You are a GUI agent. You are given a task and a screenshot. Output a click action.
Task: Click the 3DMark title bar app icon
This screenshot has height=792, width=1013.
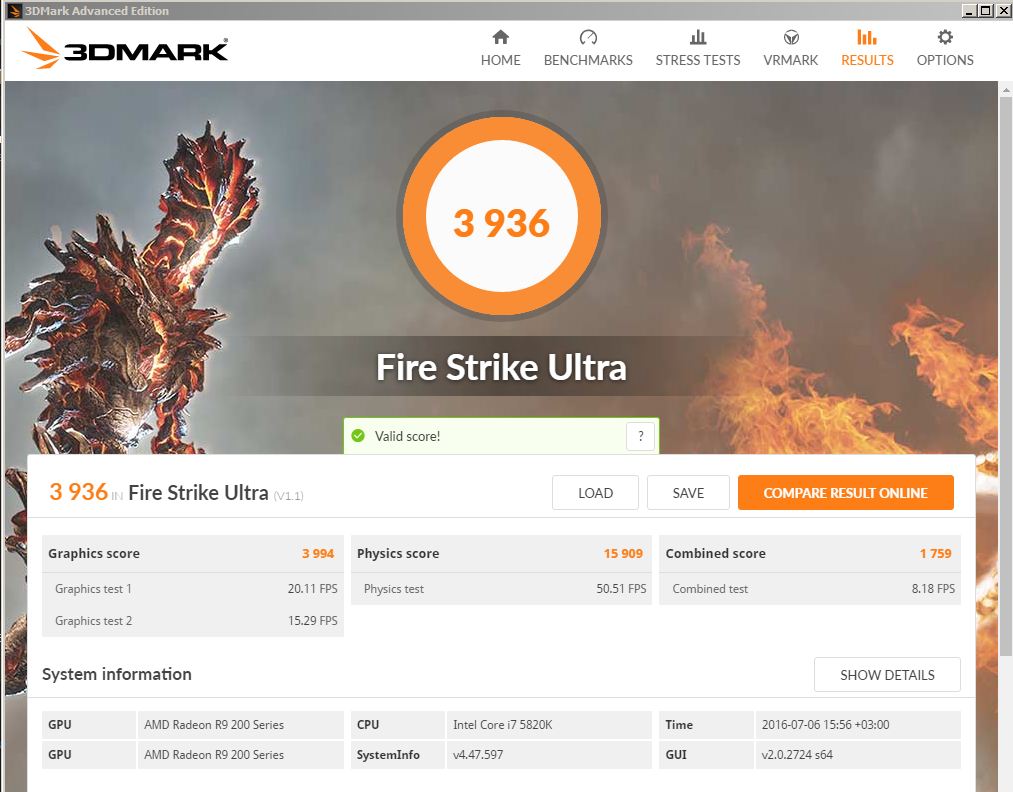14,10
